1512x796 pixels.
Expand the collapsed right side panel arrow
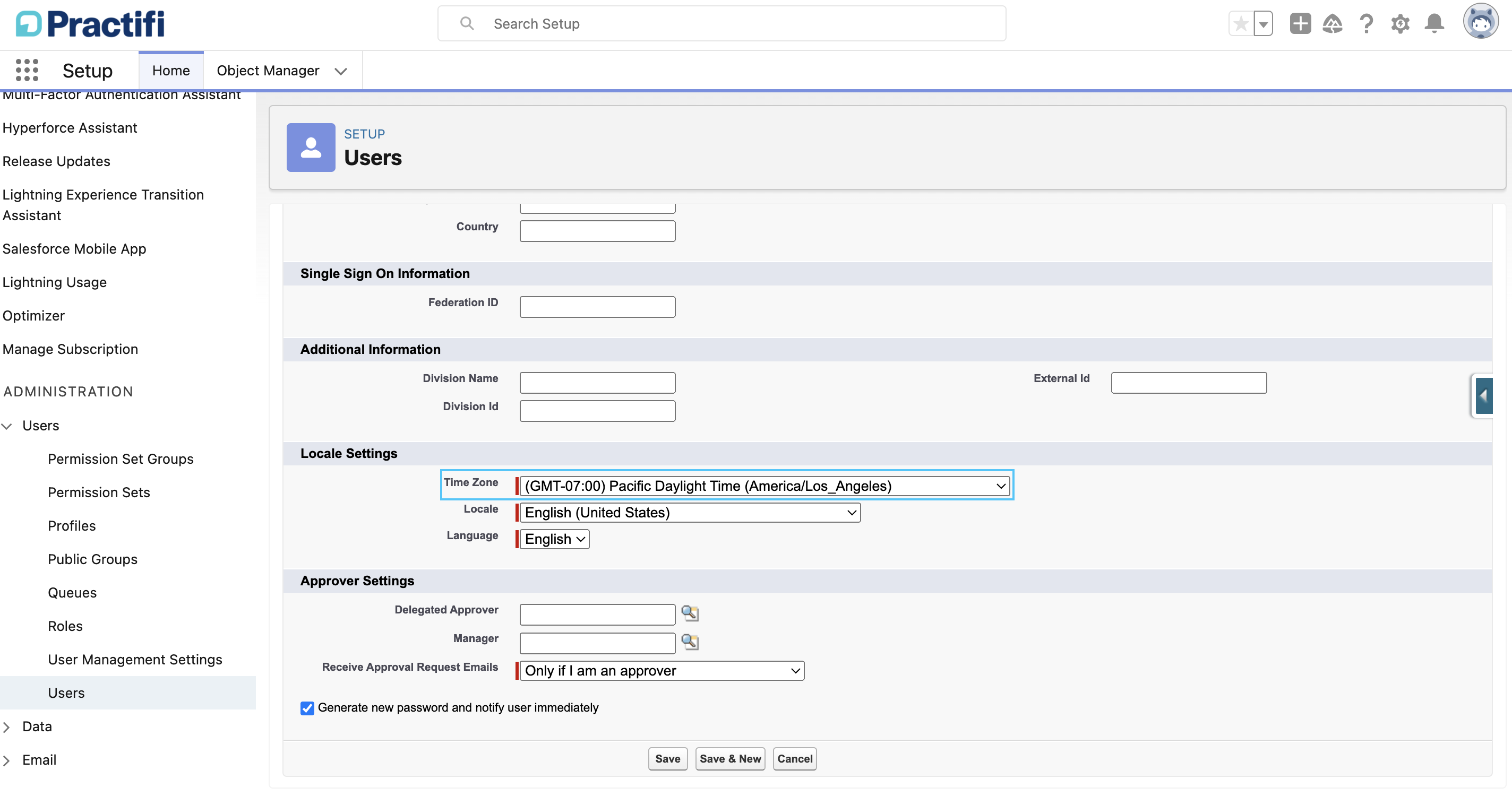click(1483, 396)
